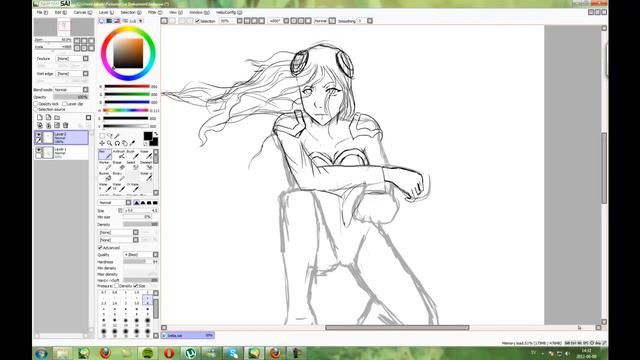The height and width of the screenshot is (360, 640).
Task: Toggle the Opacity lock checkbox
Action: pyautogui.click(x=36, y=104)
